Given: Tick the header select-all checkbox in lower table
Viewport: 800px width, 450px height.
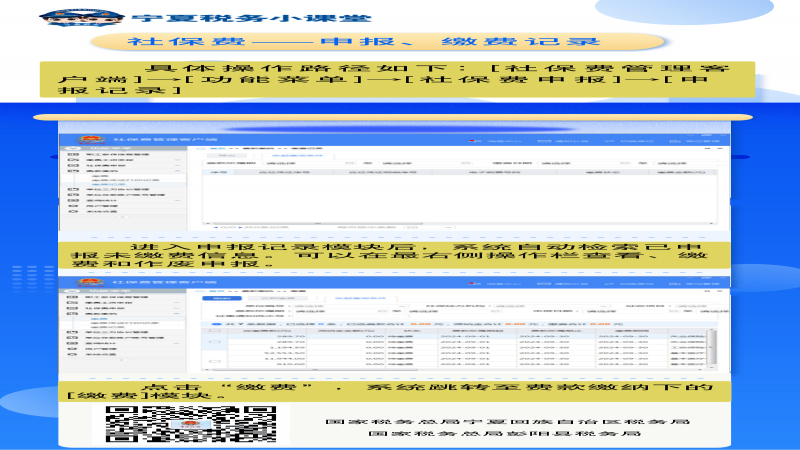Looking at the screenshot, I should point(215,331).
